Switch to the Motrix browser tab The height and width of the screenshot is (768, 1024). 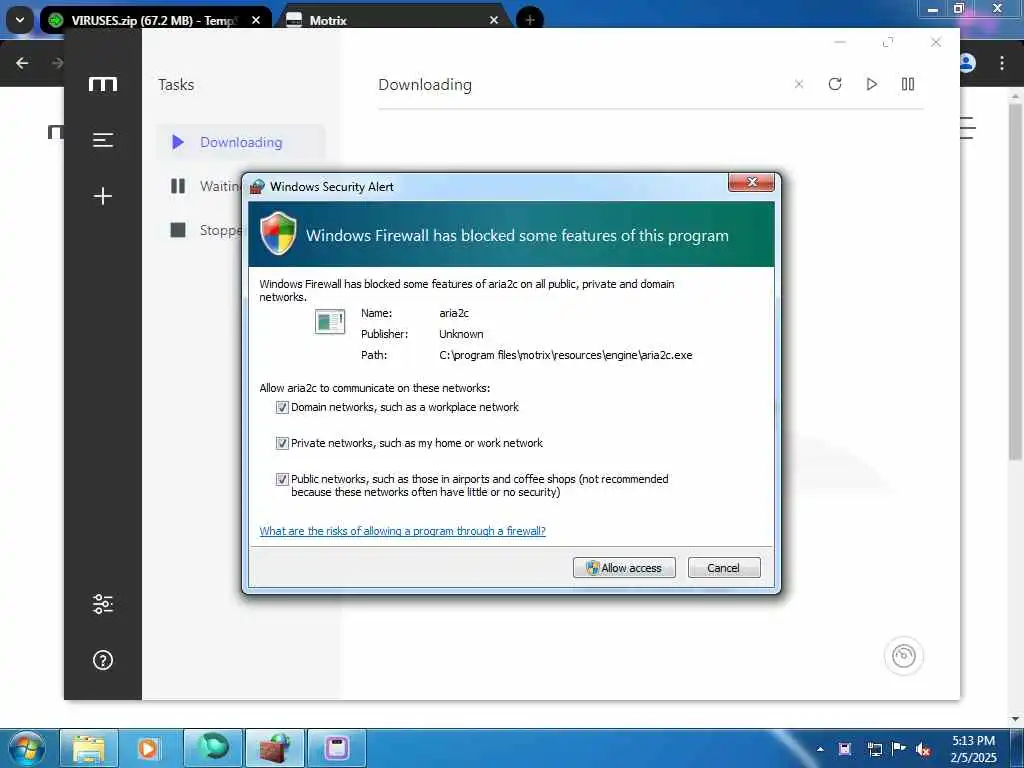coord(392,20)
